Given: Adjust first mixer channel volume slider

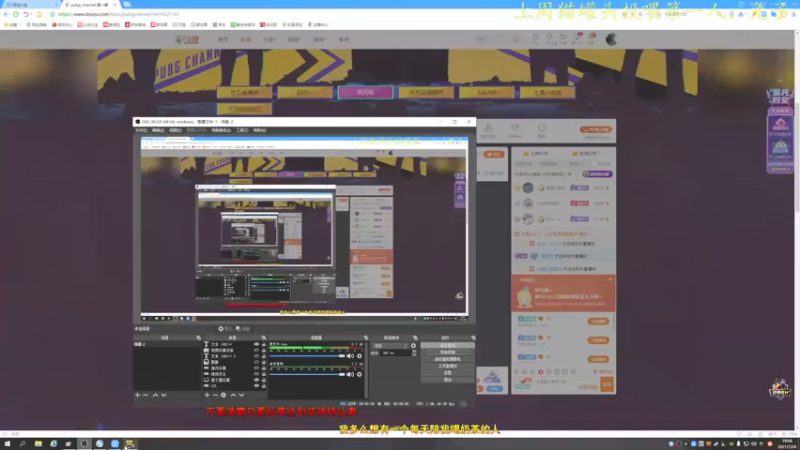Looking at the screenshot, I should tap(308, 356).
